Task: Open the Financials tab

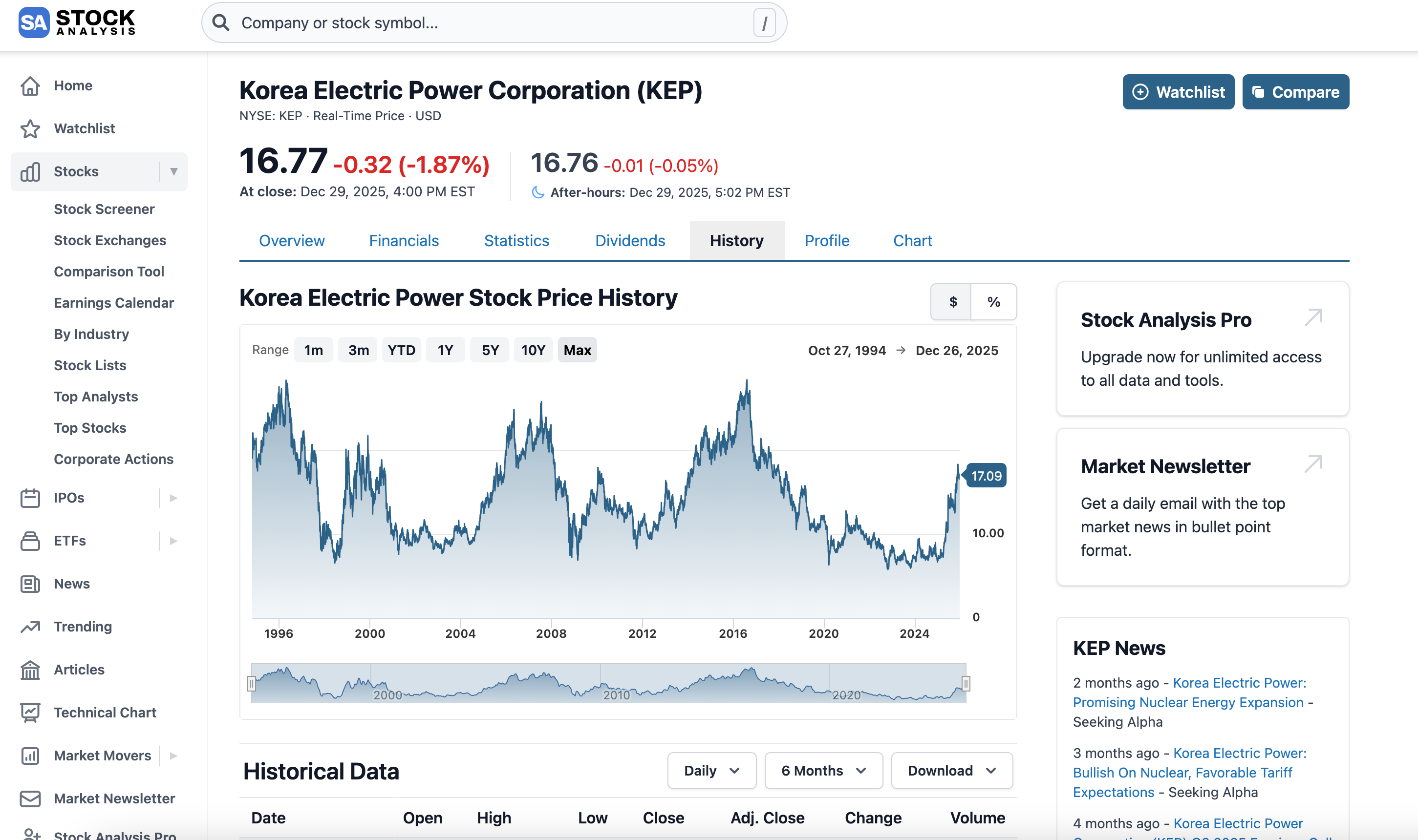Action: pos(403,241)
